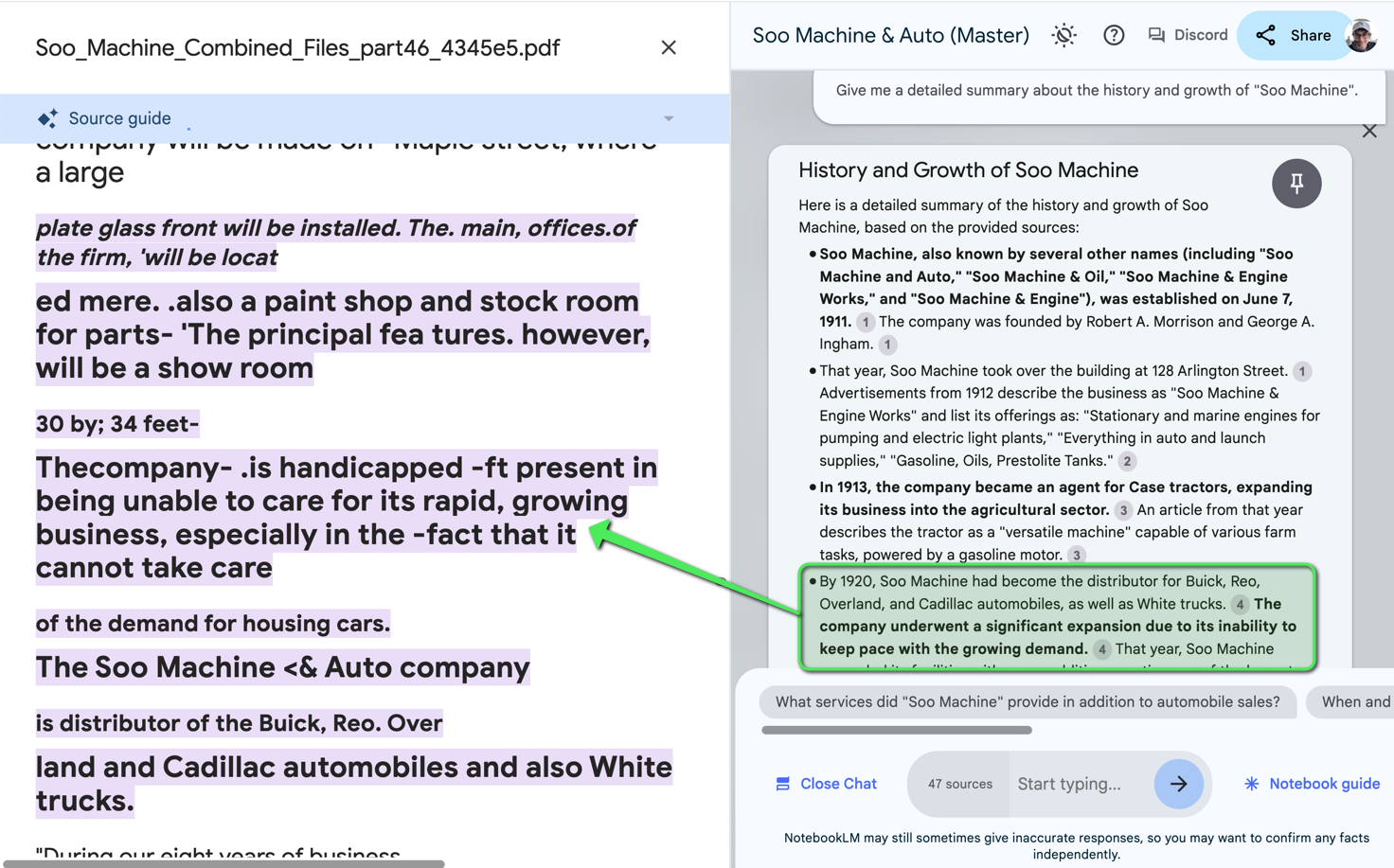Open the Discord link

pos(1188,35)
